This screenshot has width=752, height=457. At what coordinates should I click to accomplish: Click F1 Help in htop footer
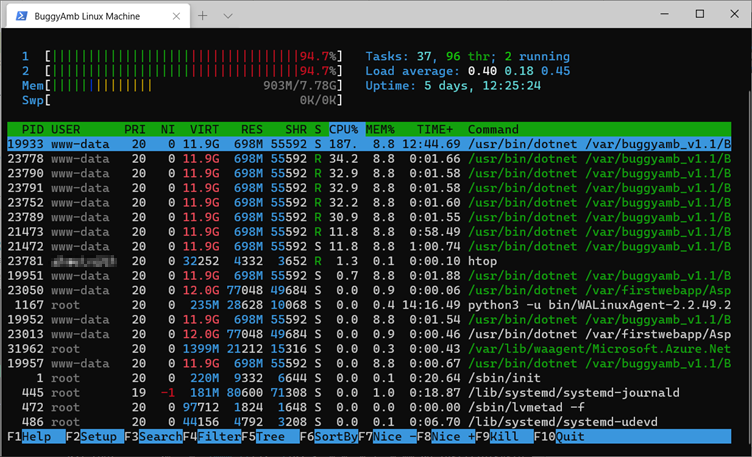point(36,436)
